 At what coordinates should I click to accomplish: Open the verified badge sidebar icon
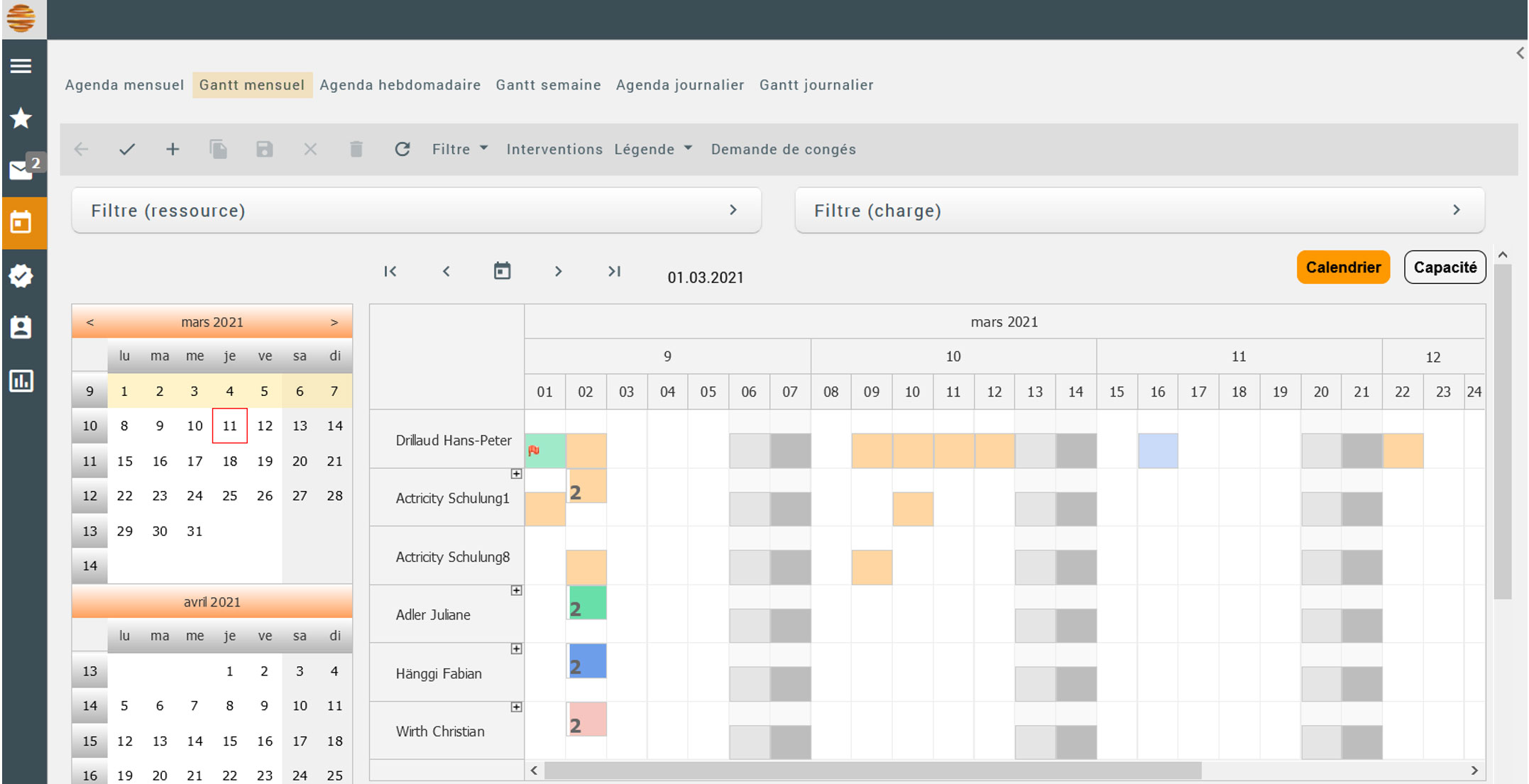(21, 276)
